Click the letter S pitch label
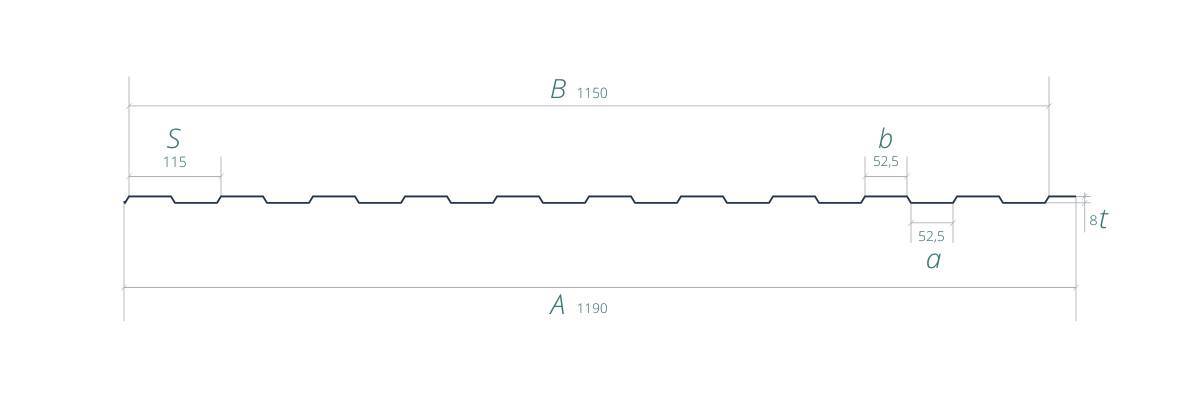Image resolution: width=1200 pixels, height=400 pixels. (174, 139)
